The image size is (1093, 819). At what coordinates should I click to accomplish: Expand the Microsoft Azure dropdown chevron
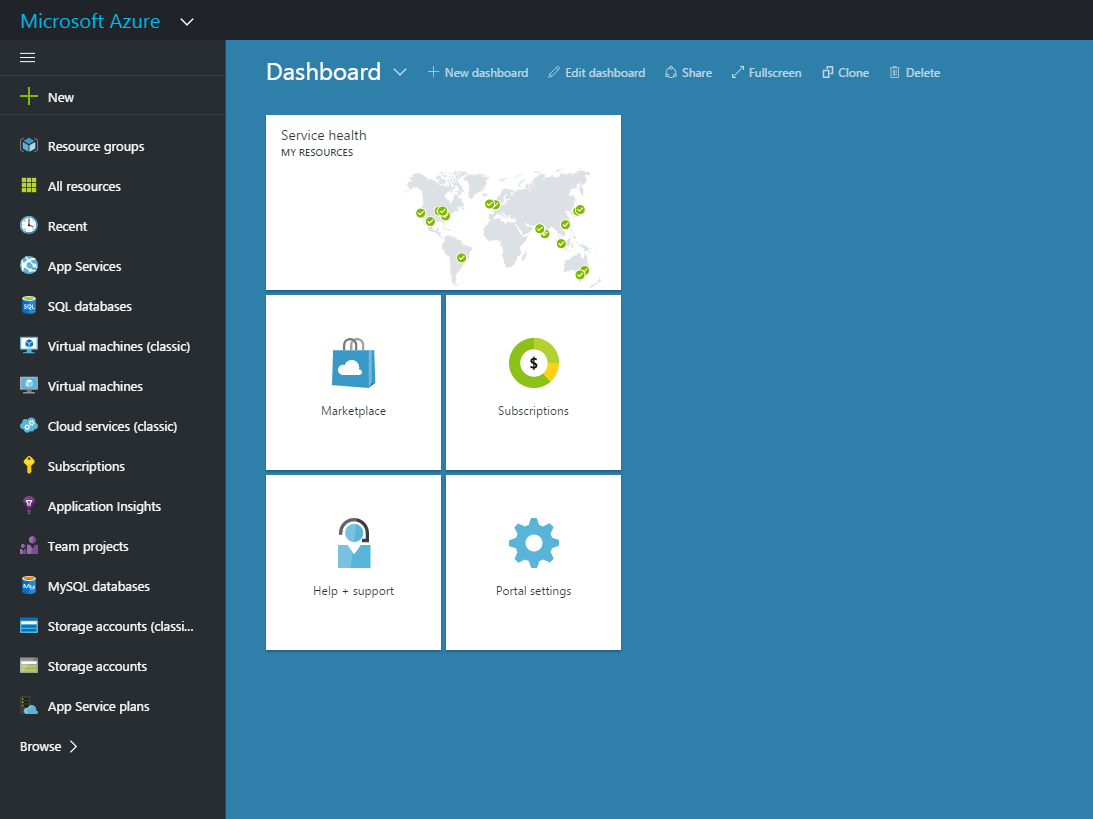tap(187, 22)
